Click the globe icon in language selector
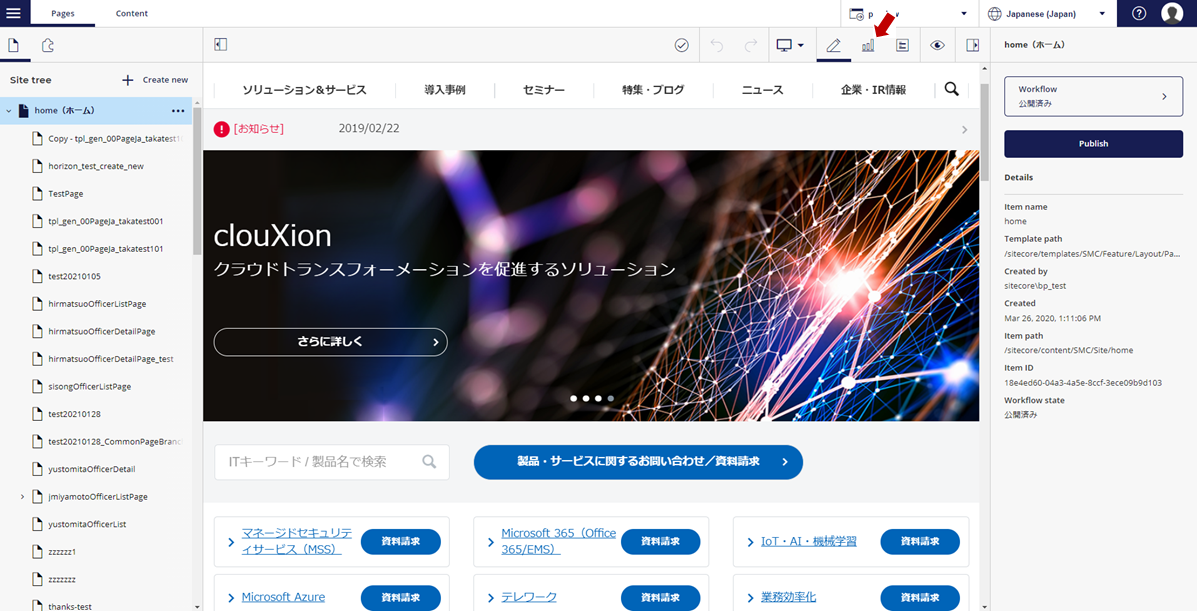The height and width of the screenshot is (611, 1197). (x=995, y=14)
